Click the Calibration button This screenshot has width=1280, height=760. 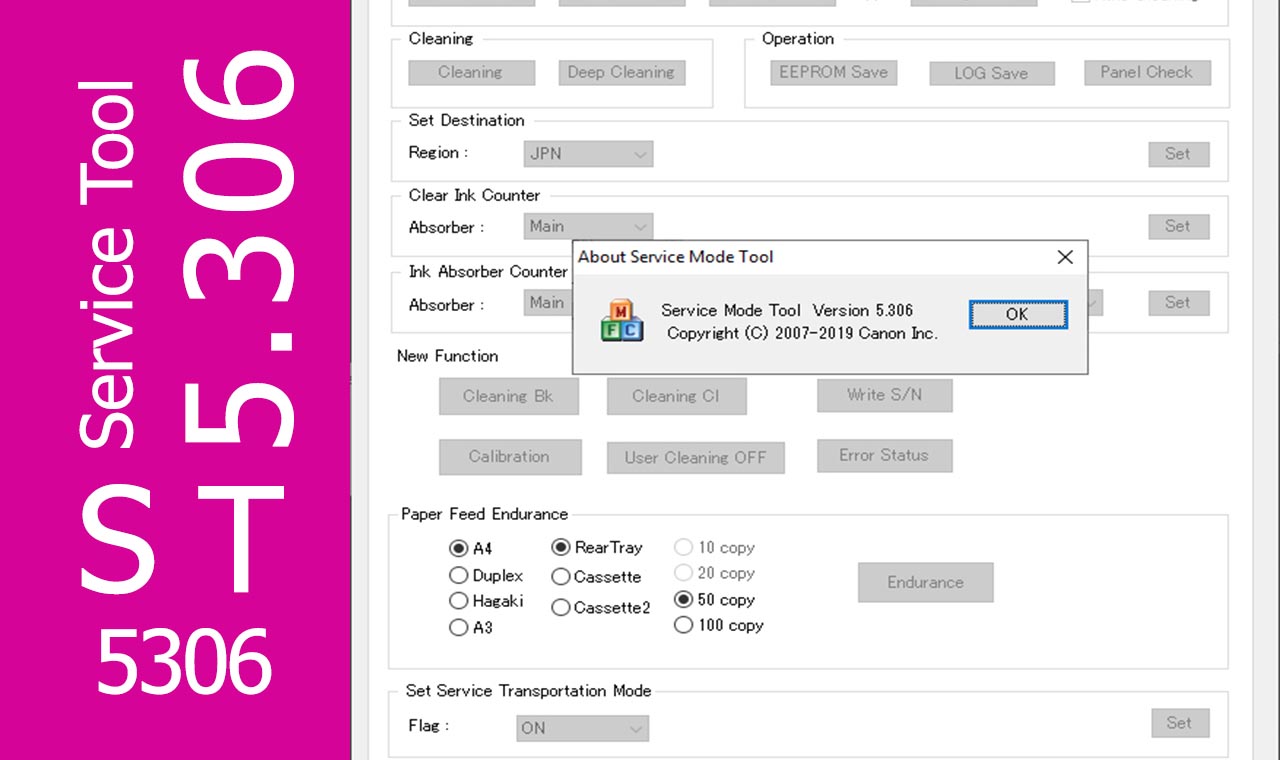point(509,456)
